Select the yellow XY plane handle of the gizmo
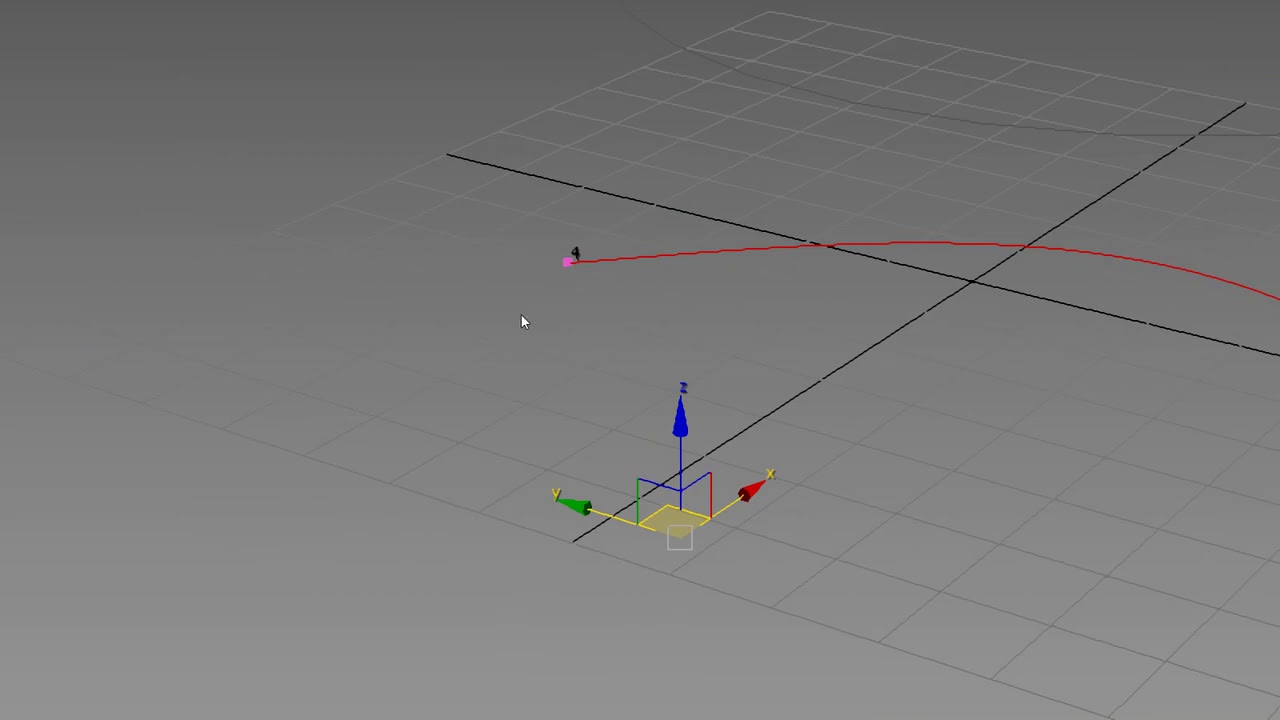 click(x=674, y=520)
